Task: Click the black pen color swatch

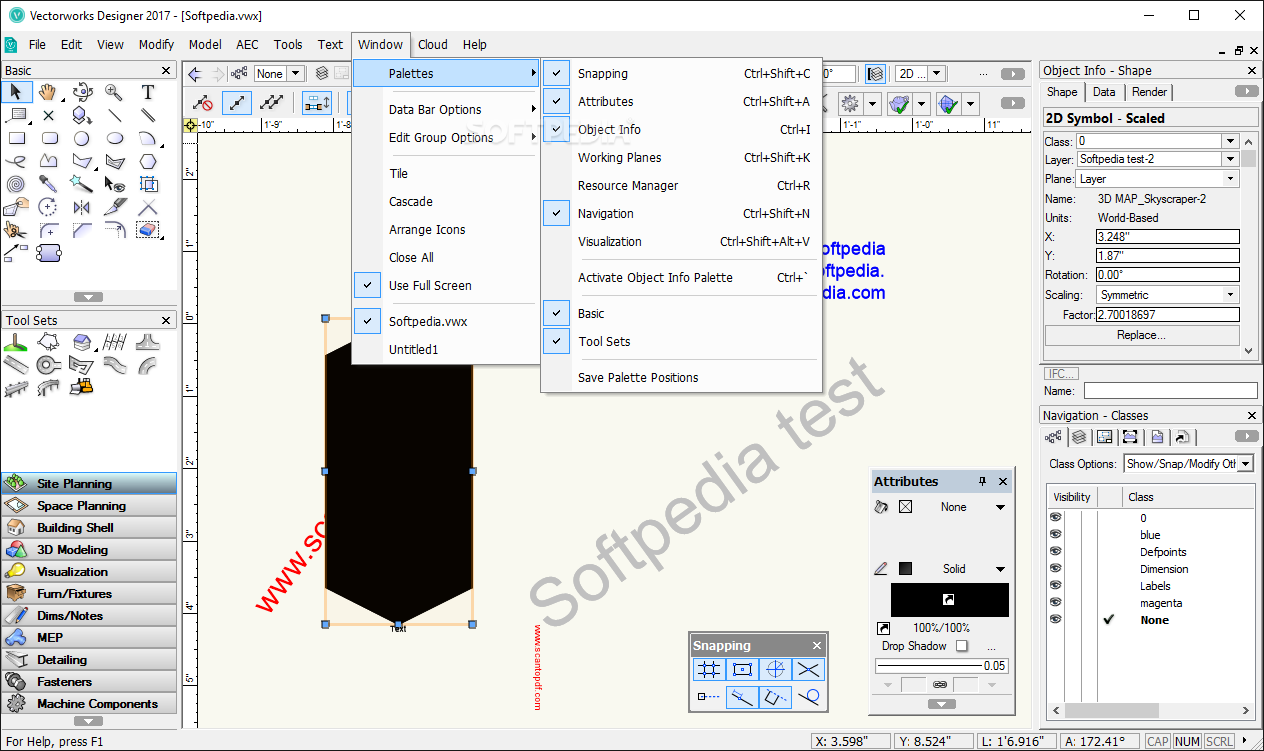Action: coord(950,600)
